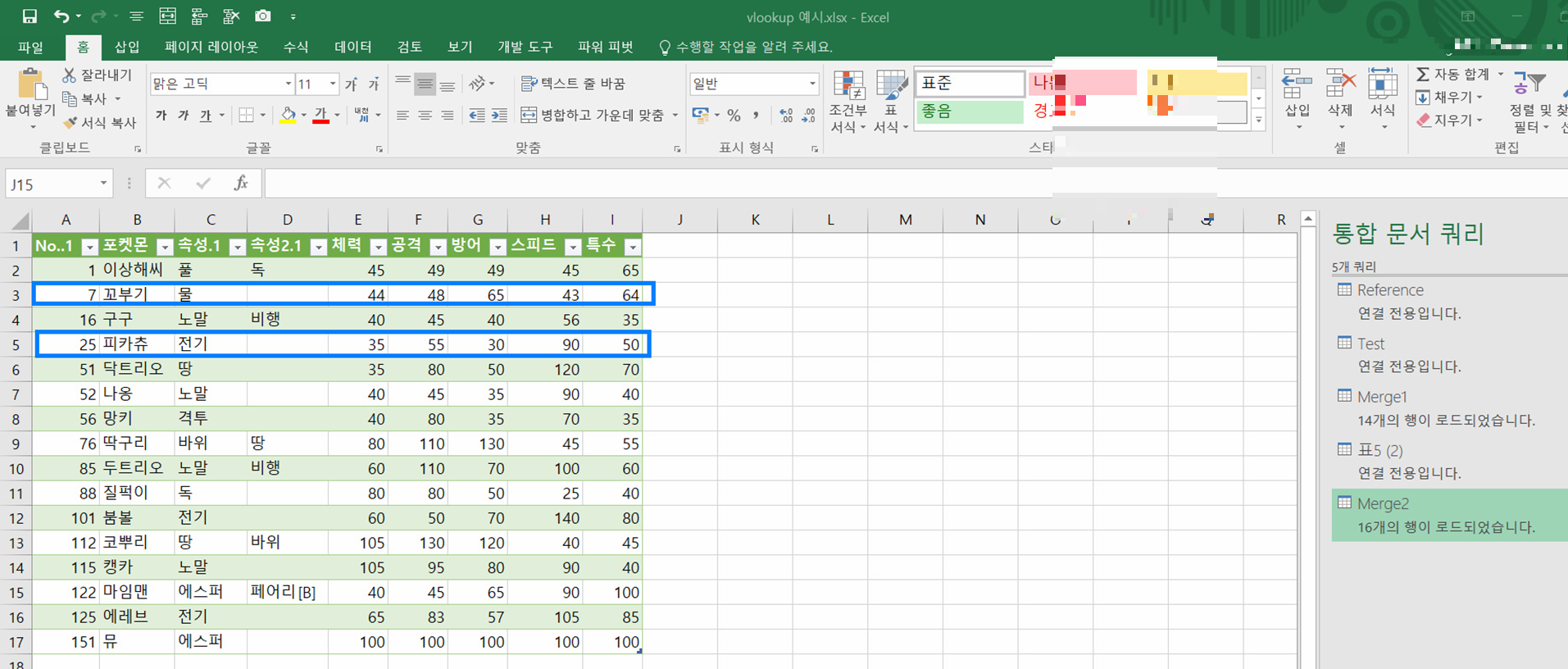
Task: Toggle underline 가 formatting
Action: (205, 116)
